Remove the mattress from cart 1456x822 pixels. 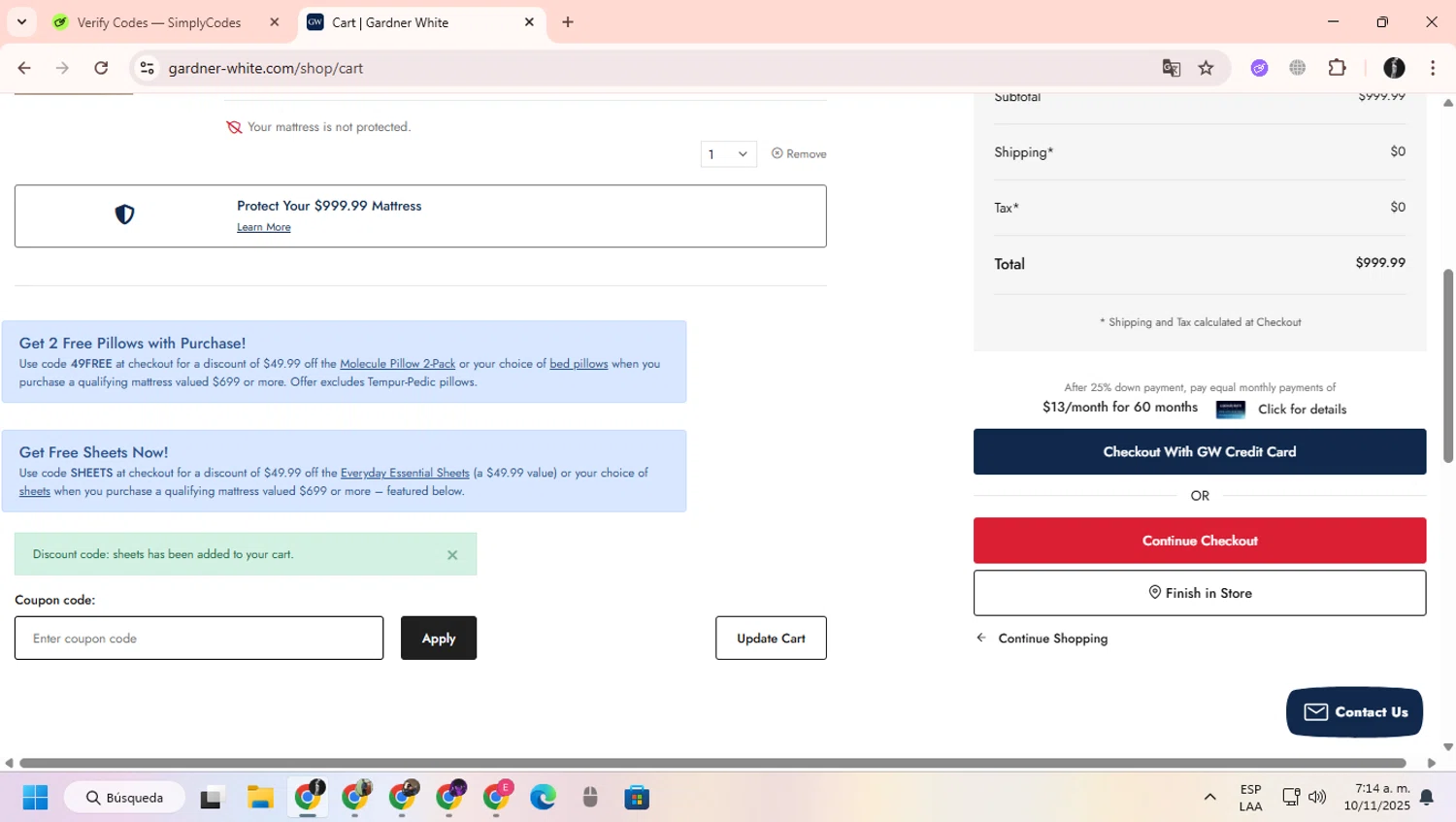799,153
